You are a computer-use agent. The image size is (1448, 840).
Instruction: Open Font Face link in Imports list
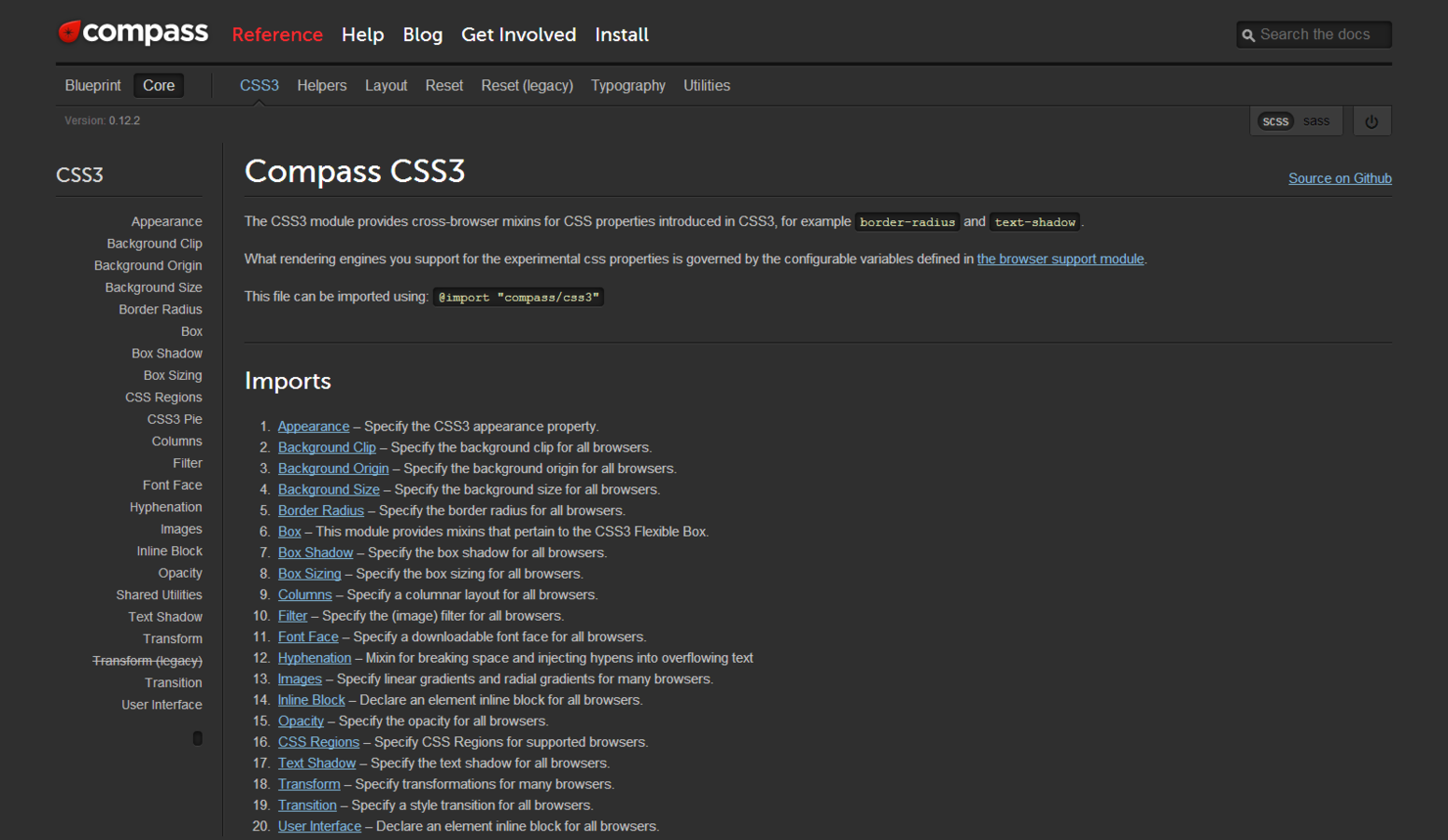(x=308, y=637)
